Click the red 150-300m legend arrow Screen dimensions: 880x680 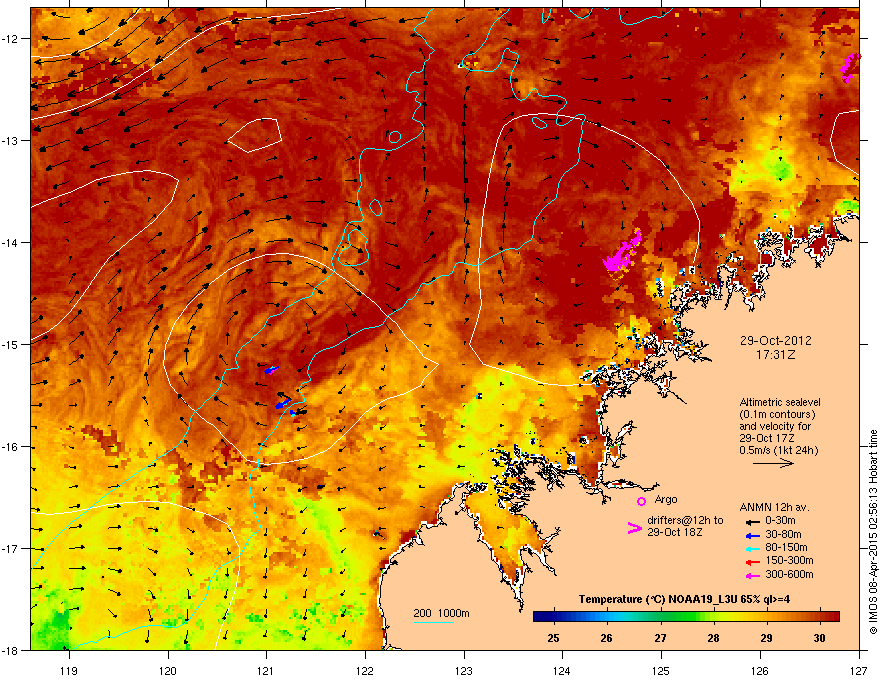coord(752,562)
